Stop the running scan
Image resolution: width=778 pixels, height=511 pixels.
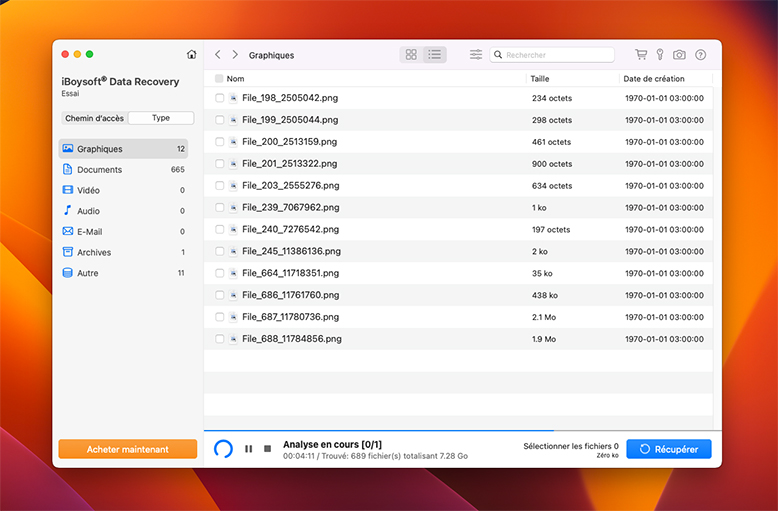[x=267, y=448]
